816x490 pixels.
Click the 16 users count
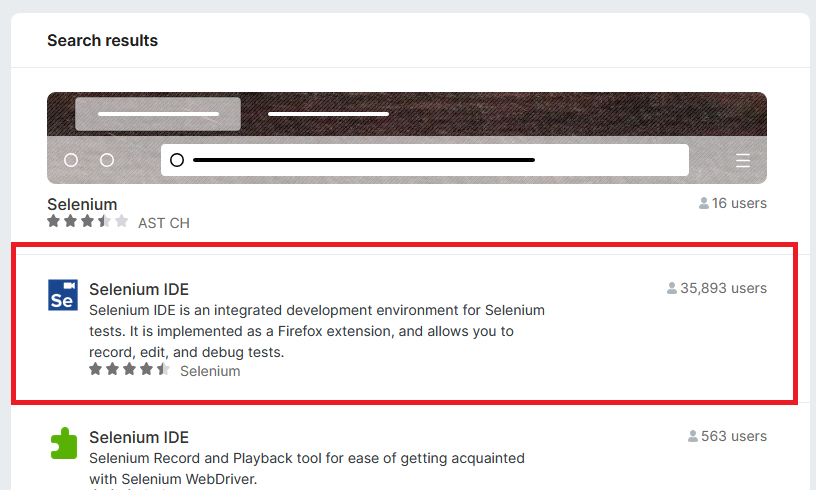tap(739, 203)
